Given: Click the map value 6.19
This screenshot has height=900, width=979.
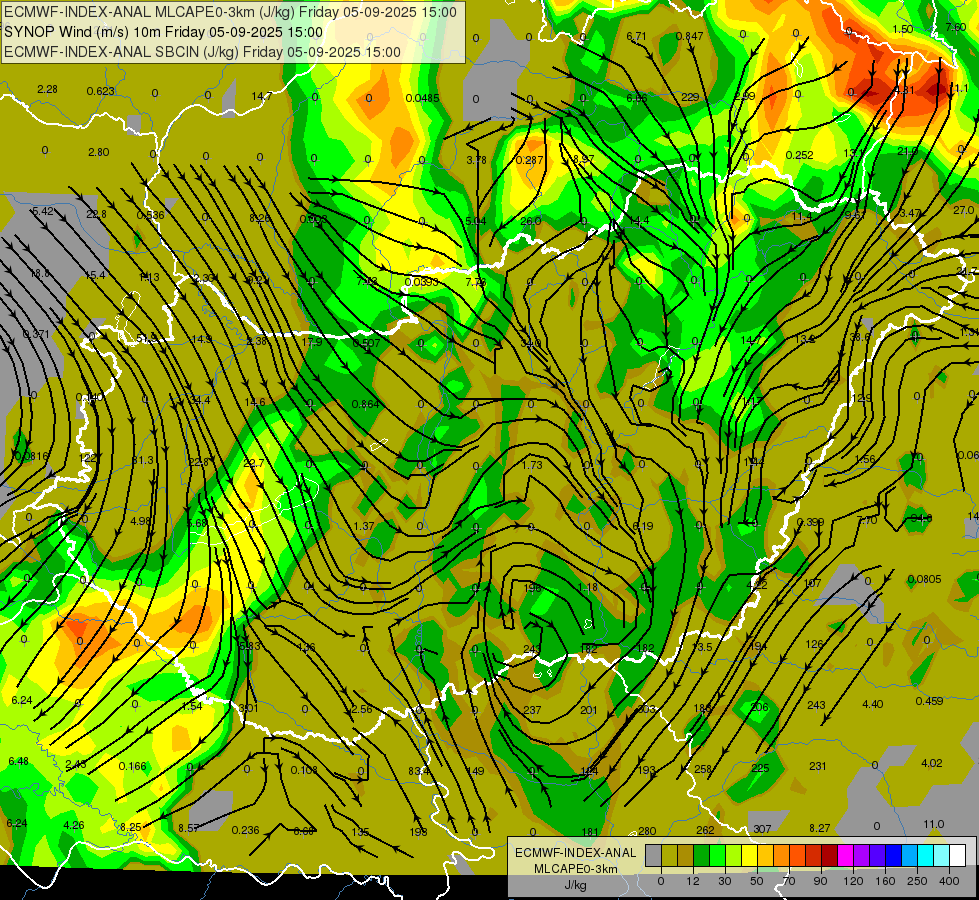Looking at the screenshot, I should [642, 527].
